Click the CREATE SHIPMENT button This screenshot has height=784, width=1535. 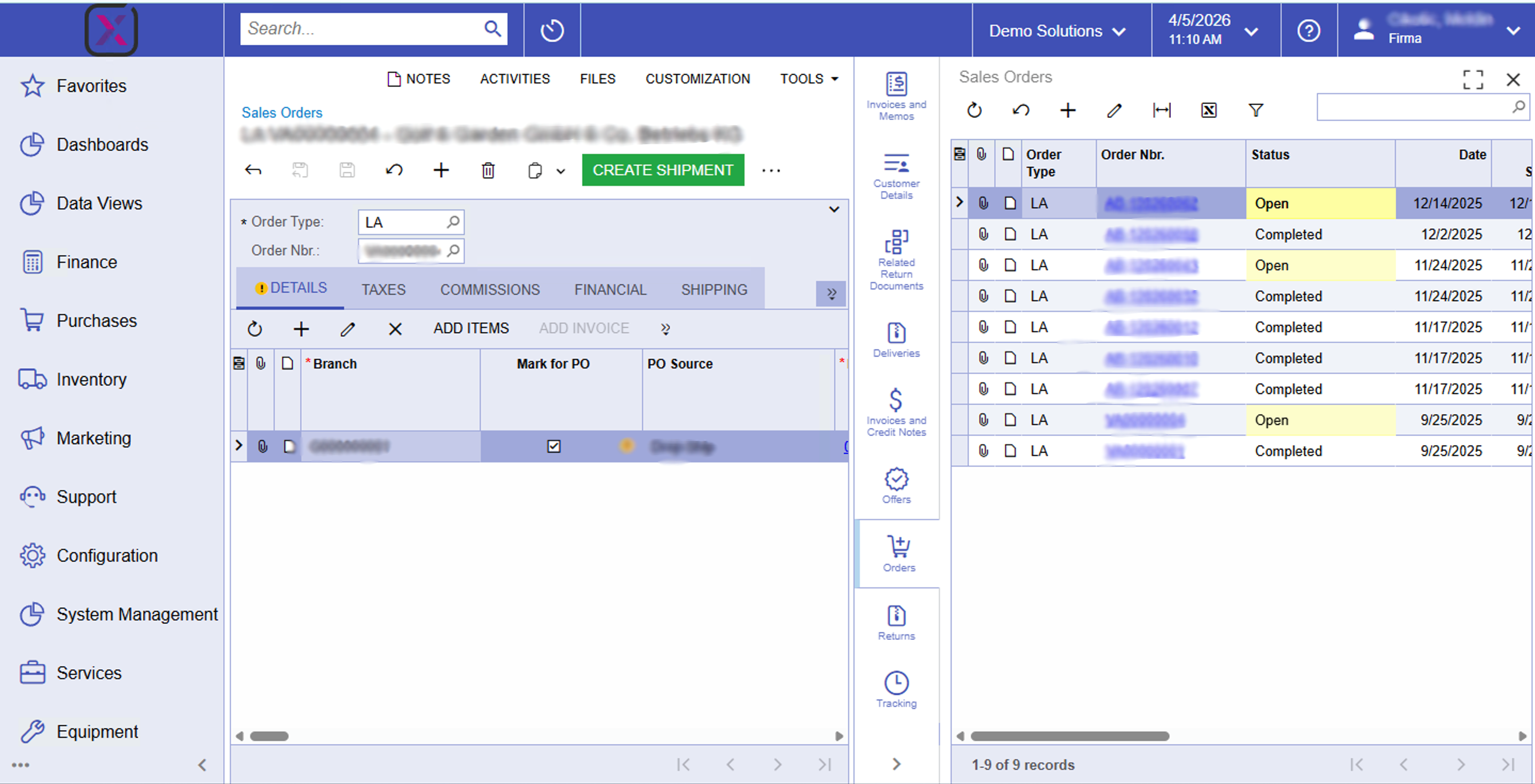pyautogui.click(x=662, y=170)
